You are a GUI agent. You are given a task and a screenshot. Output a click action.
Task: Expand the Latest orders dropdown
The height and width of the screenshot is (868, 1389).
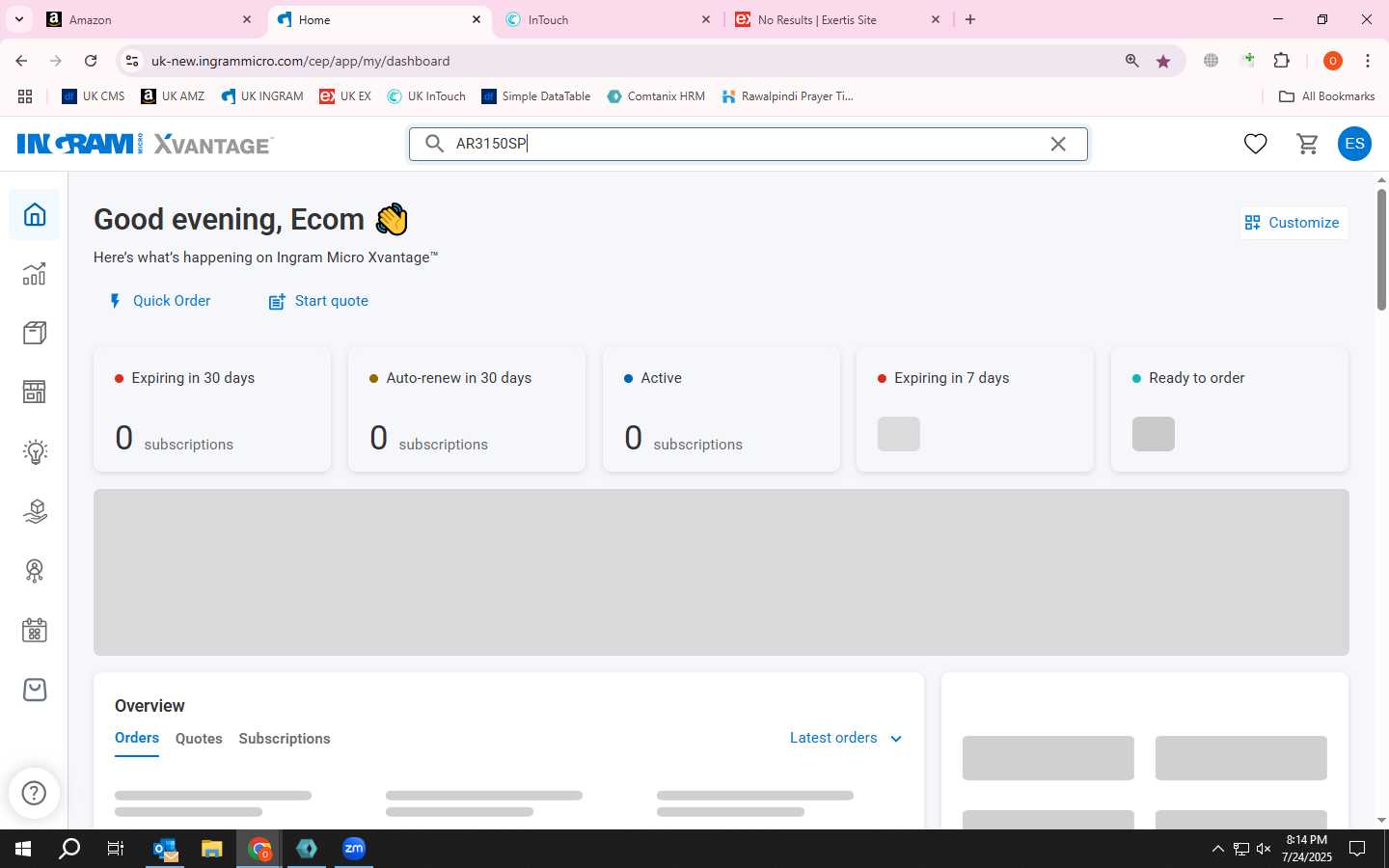[846, 738]
